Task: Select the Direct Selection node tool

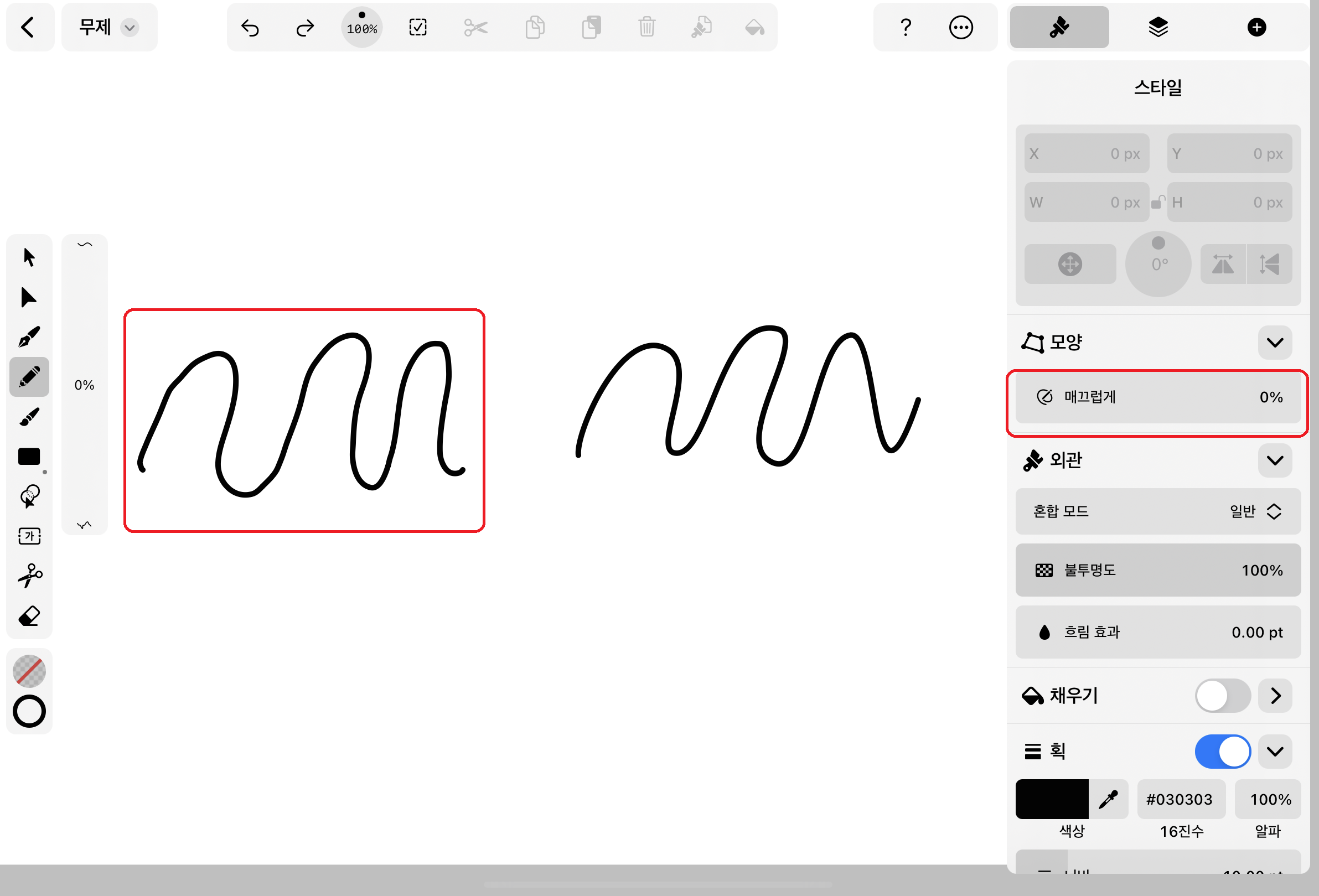Action: [29, 297]
